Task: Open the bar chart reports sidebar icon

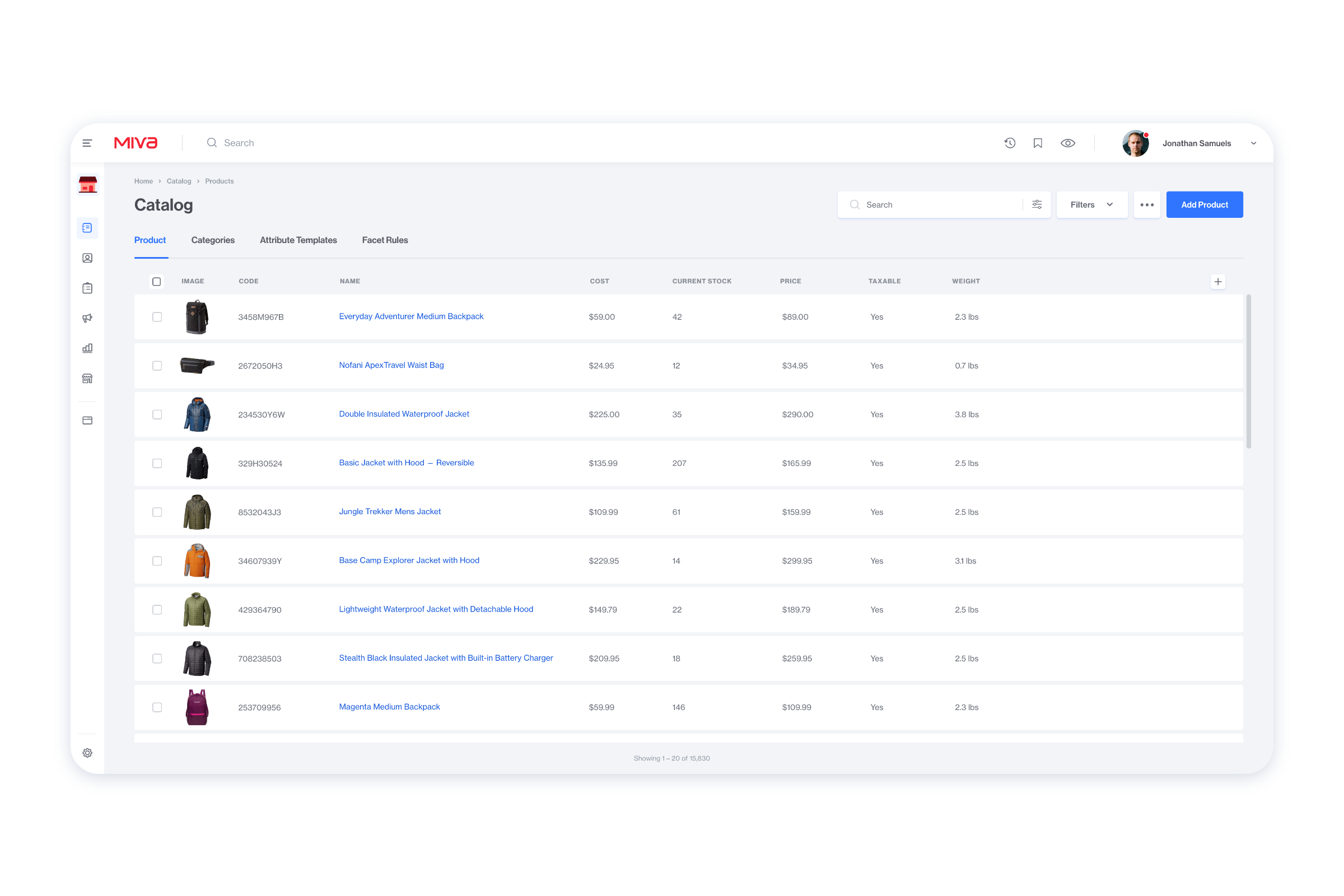Action: click(87, 348)
